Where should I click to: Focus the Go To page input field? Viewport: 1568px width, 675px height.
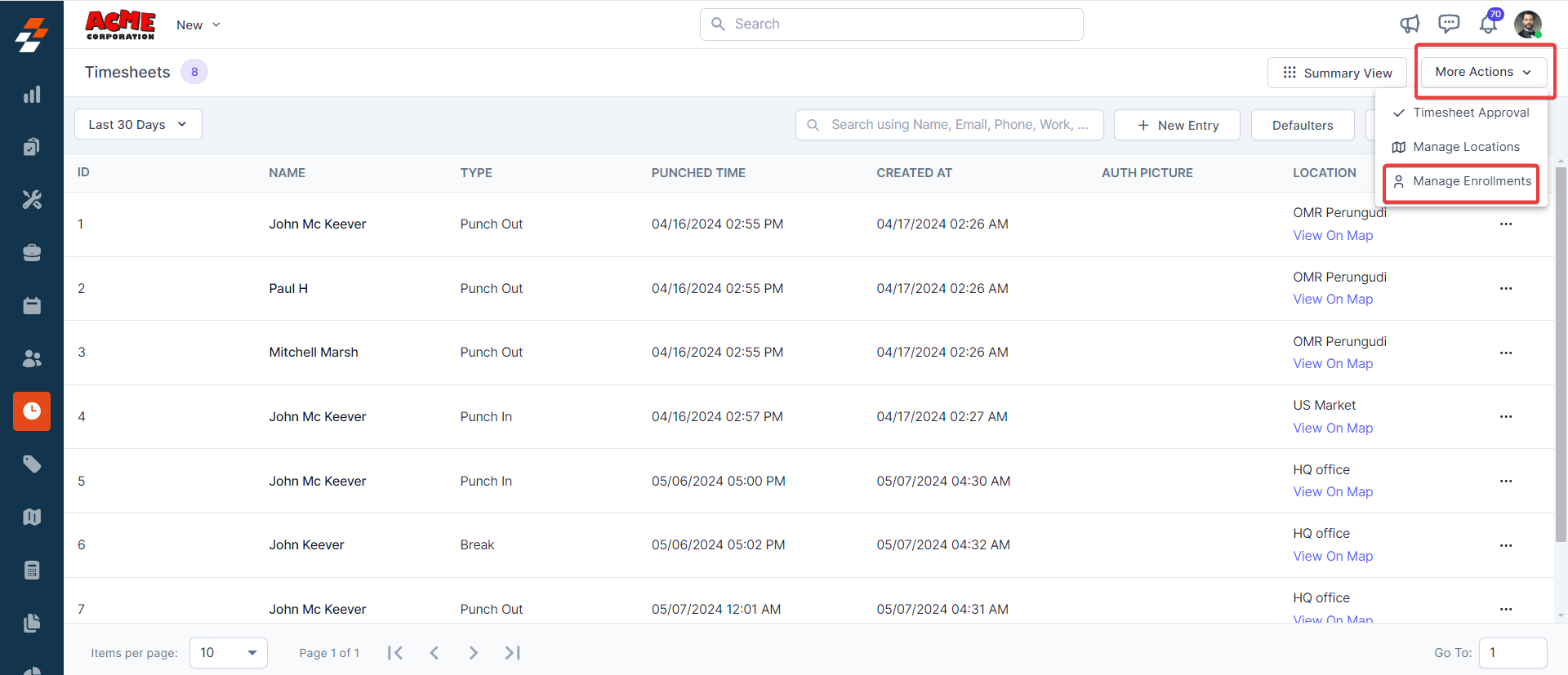(1512, 653)
